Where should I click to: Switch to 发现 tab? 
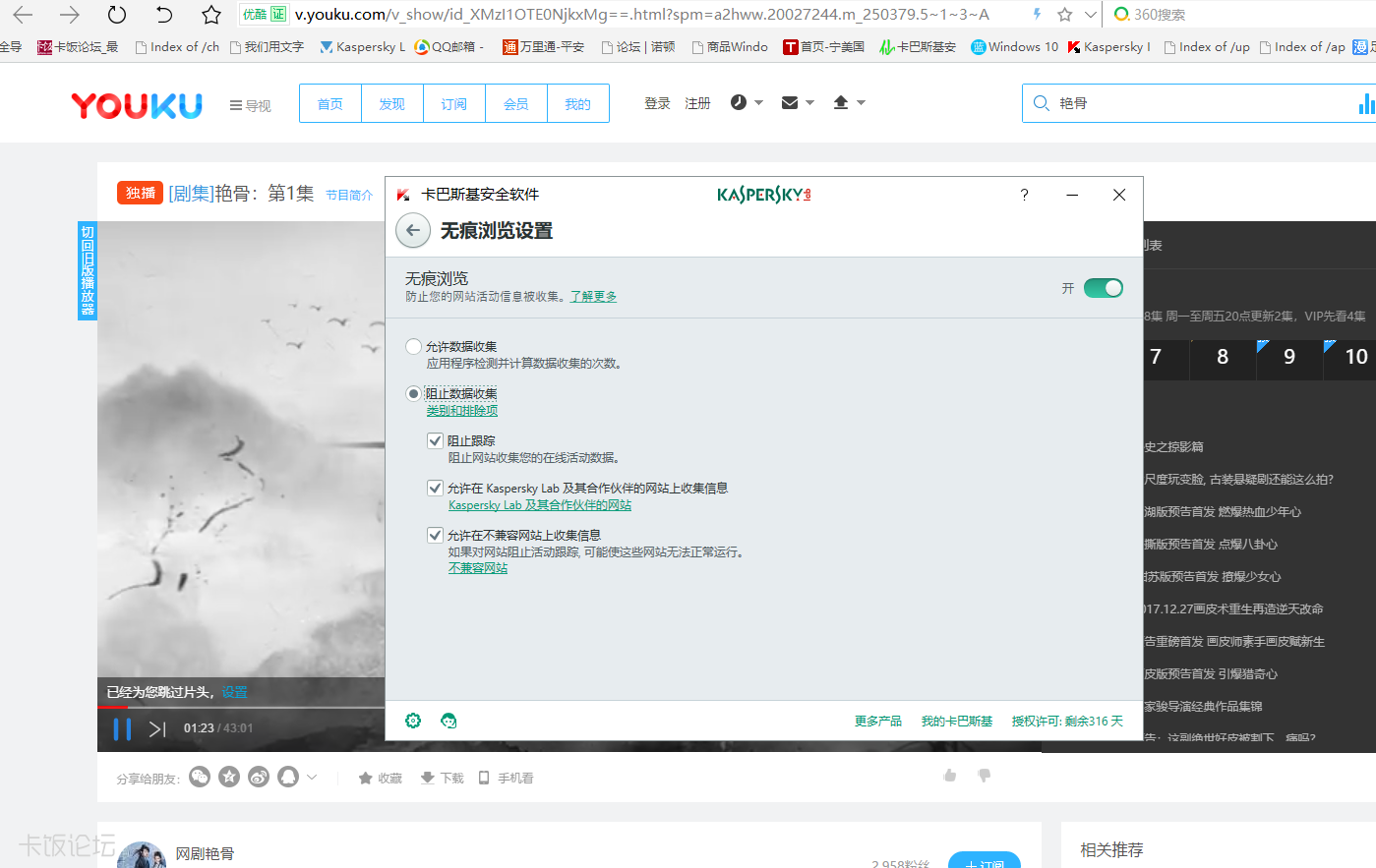(392, 103)
